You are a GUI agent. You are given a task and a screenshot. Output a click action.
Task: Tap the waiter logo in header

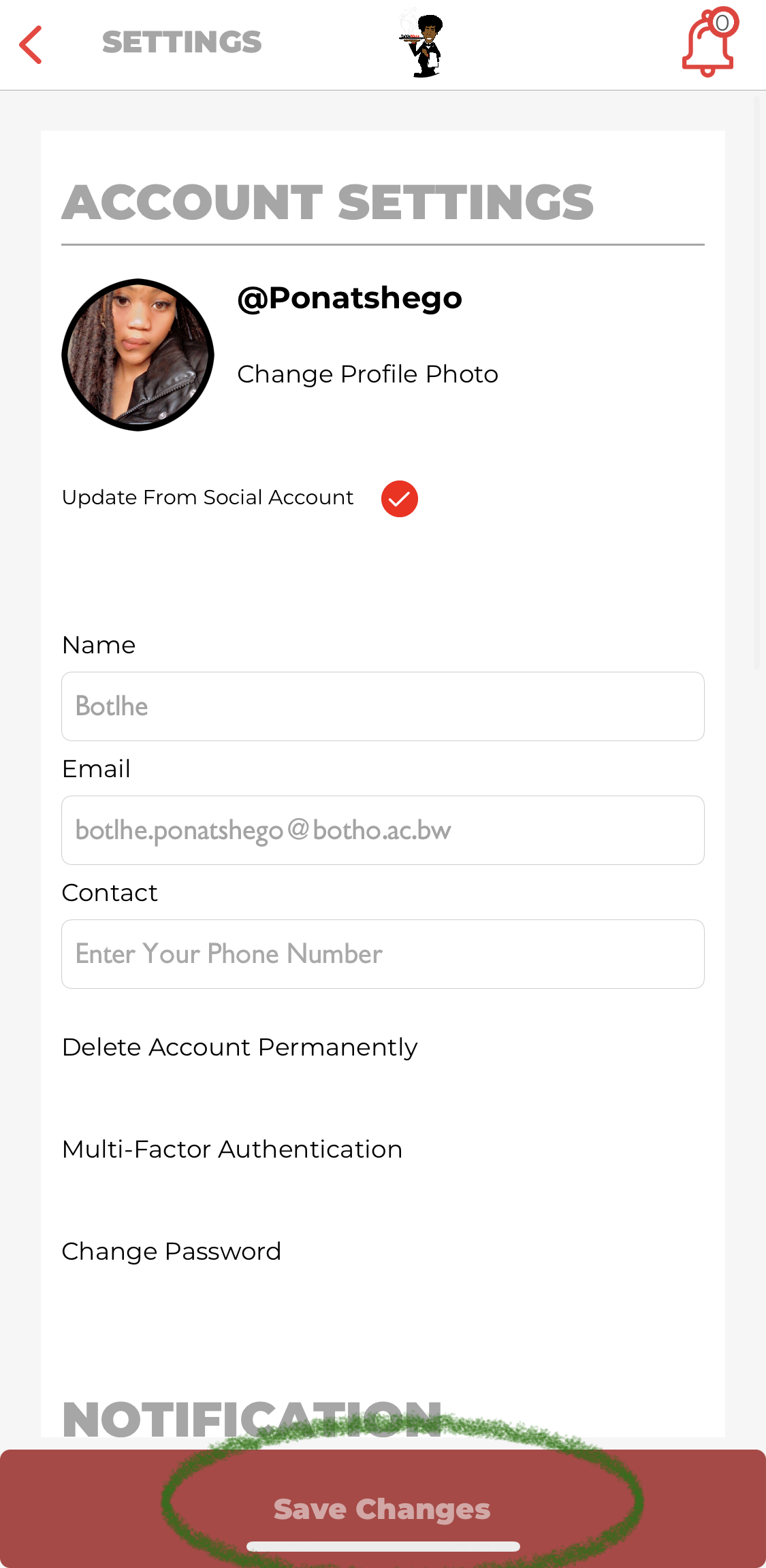point(422,45)
